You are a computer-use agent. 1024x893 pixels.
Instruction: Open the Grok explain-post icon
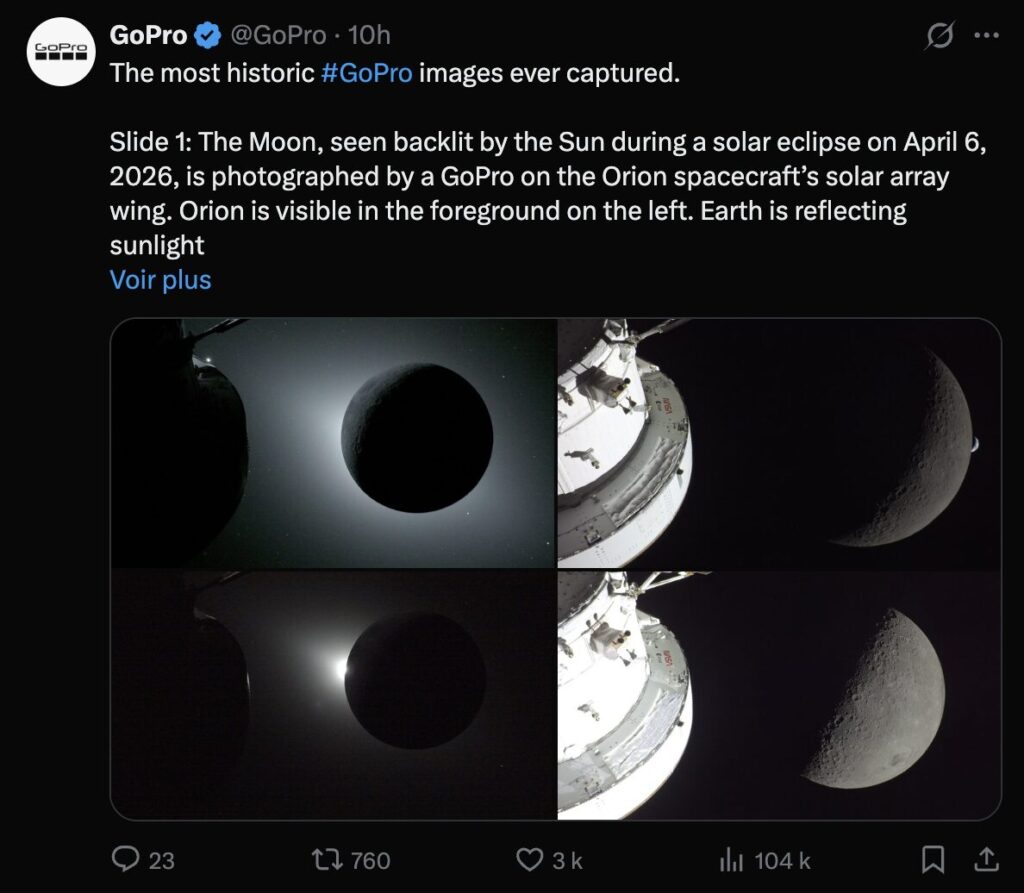tap(940, 36)
